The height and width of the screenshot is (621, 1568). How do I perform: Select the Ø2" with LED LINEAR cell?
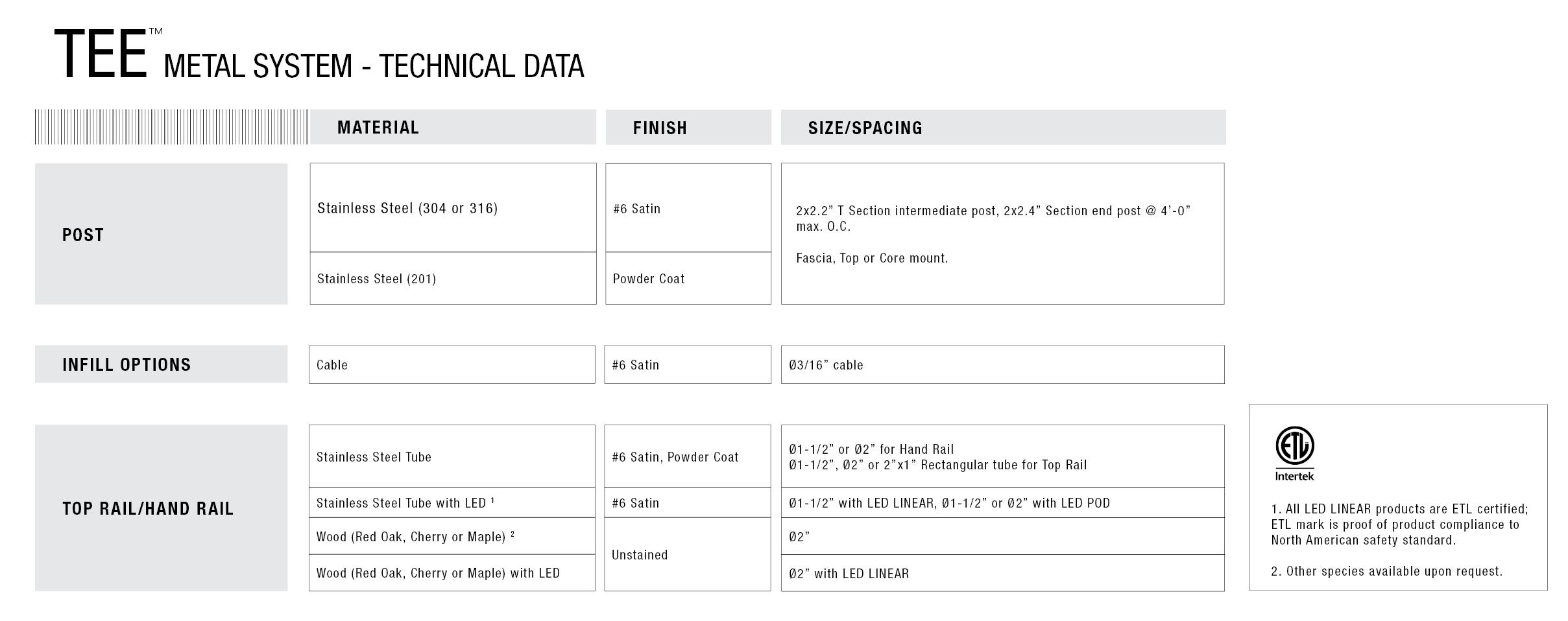pyautogui.click(x=1002, y=573)
